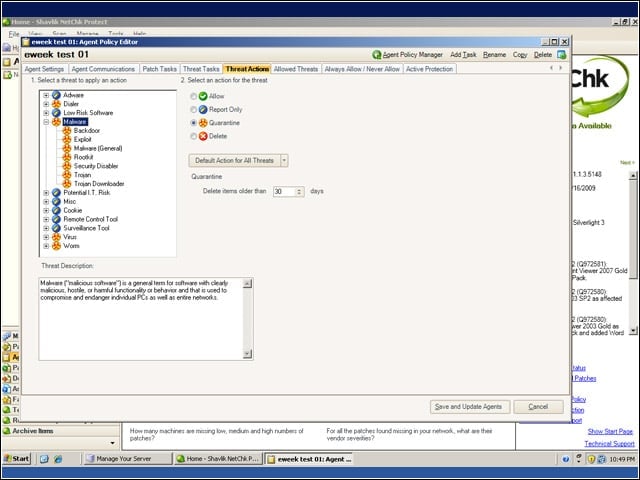640x480 pixels.
Task: Click the security shield tray icon
Action: (591, 459)
